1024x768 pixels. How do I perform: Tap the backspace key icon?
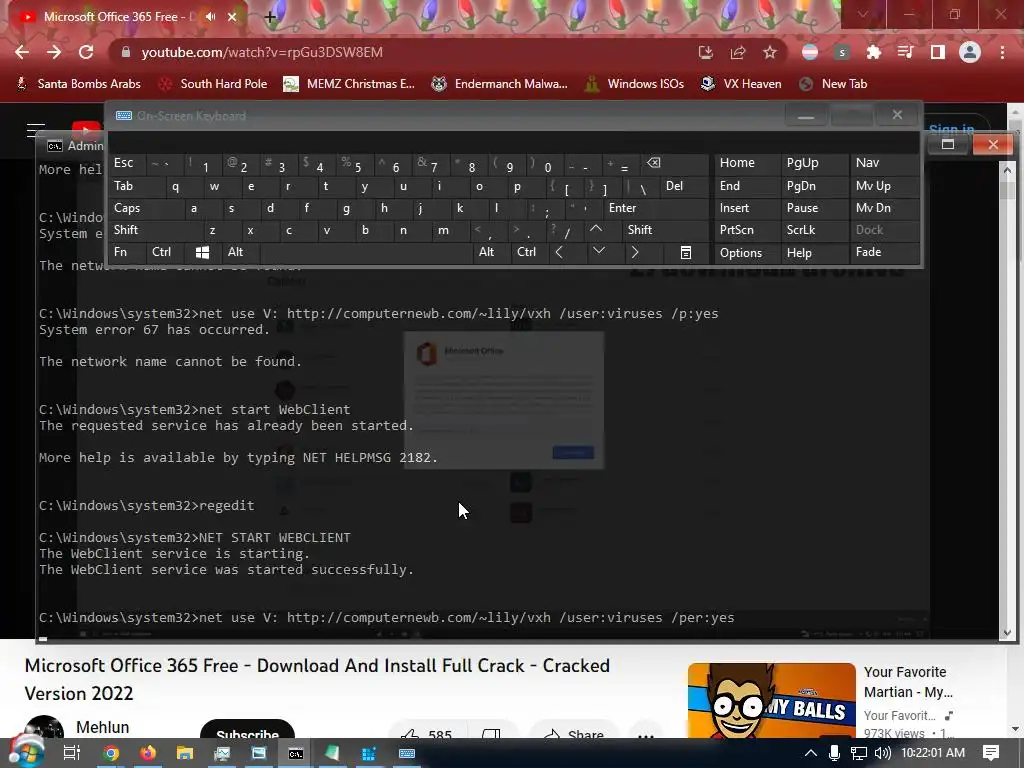pyautogui.click(x=675, y=163)
